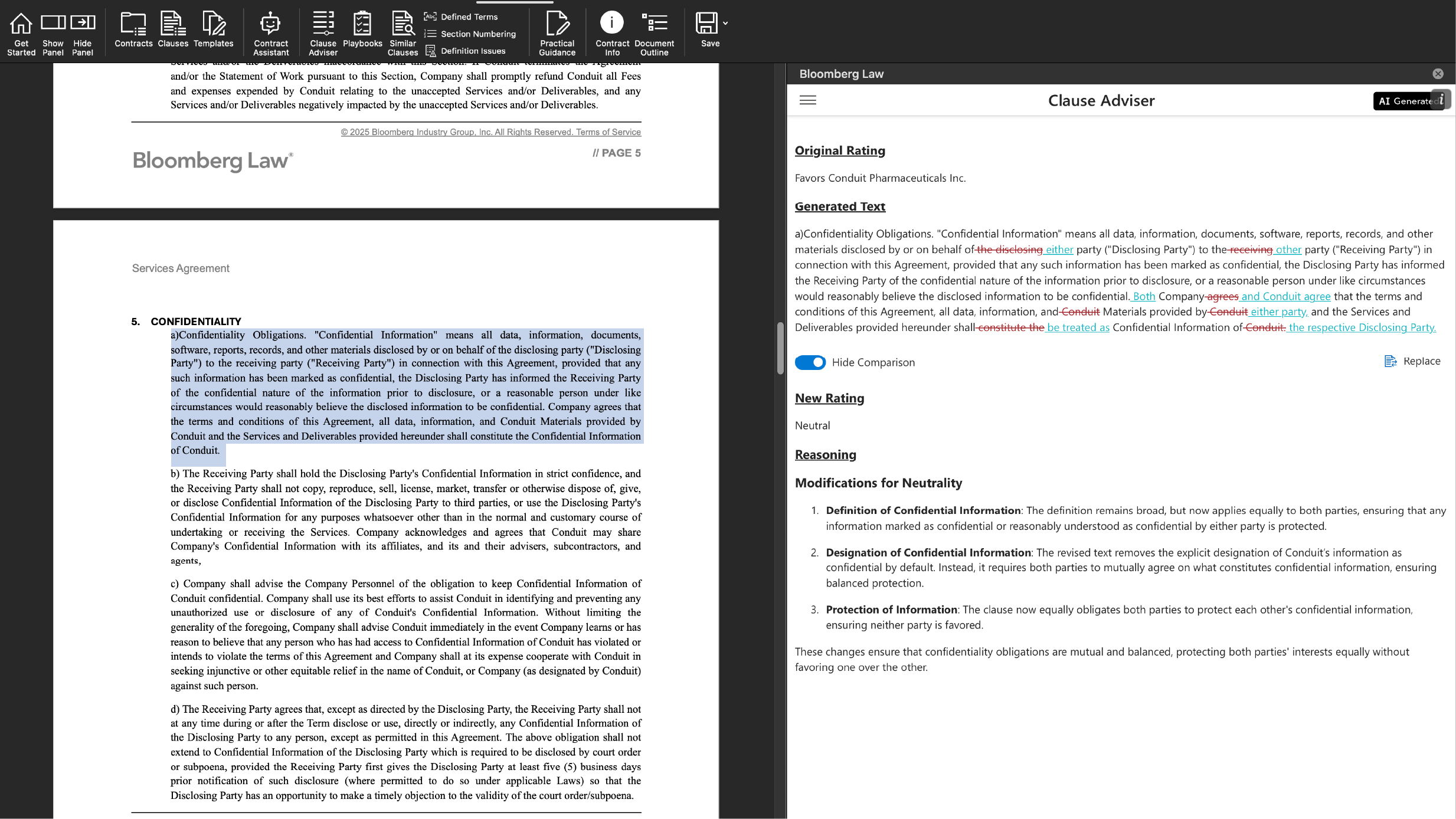Click the 'Generated Text' heading

pyautogui.click(x=840, y=207)
